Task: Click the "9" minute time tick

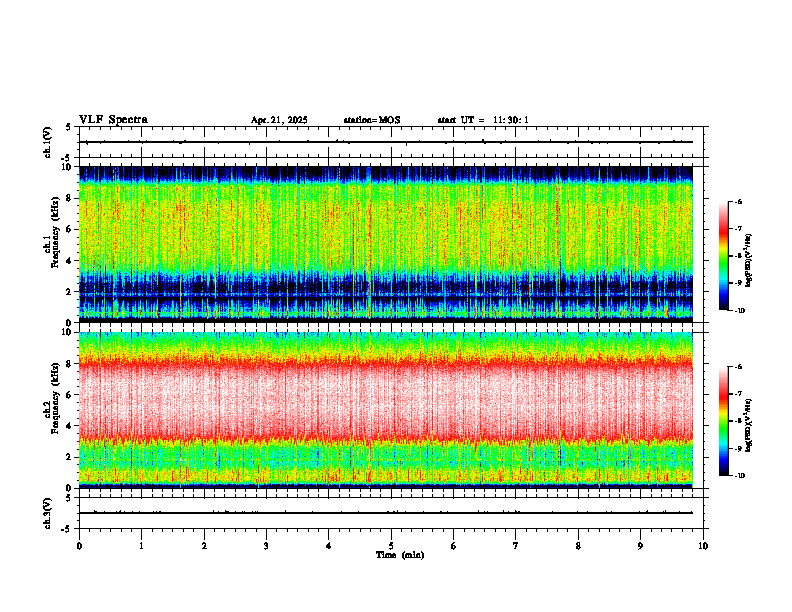Action: click(640, 546)
